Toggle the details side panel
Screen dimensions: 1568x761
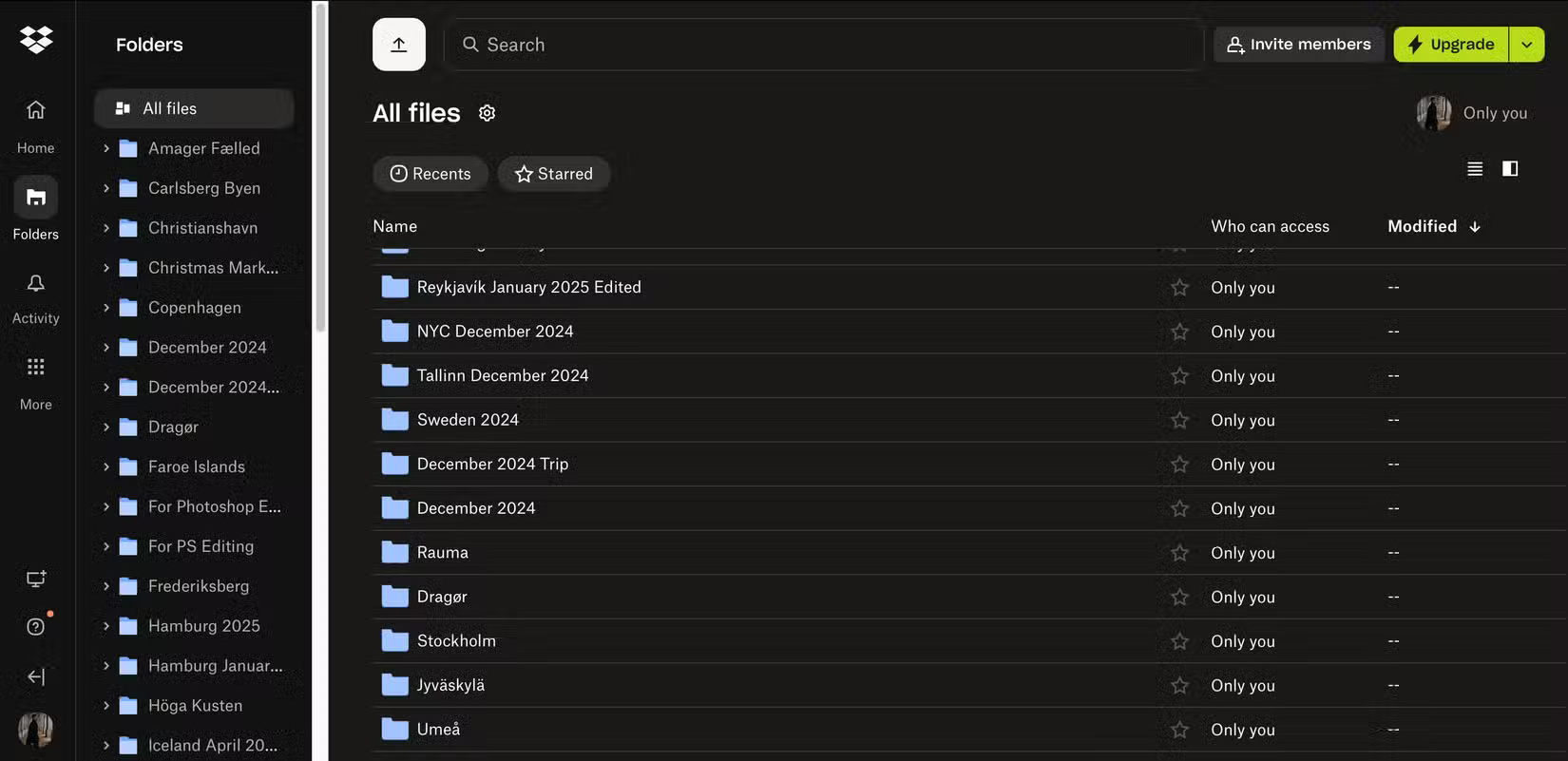coord(1510,169)
